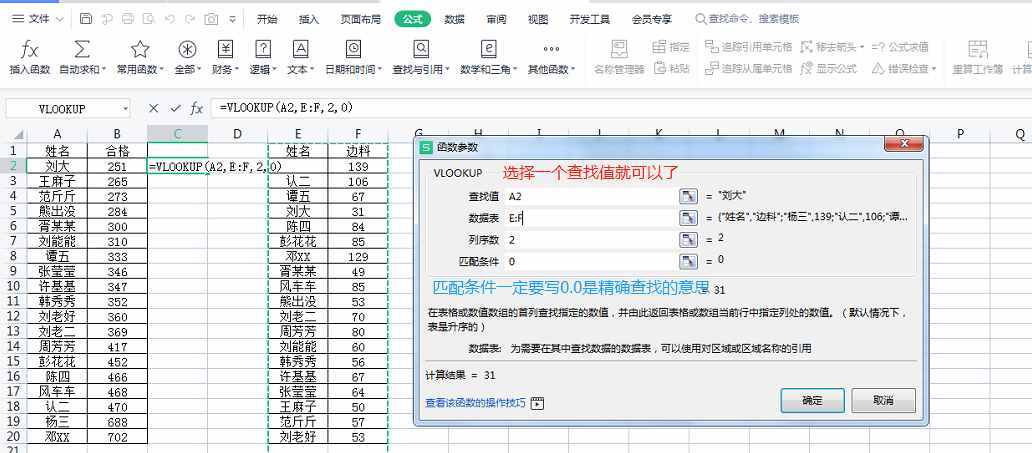Switch to the 开始 tab
The height and width of the screenshot is (453, 1032).
[x=267, y=20]
